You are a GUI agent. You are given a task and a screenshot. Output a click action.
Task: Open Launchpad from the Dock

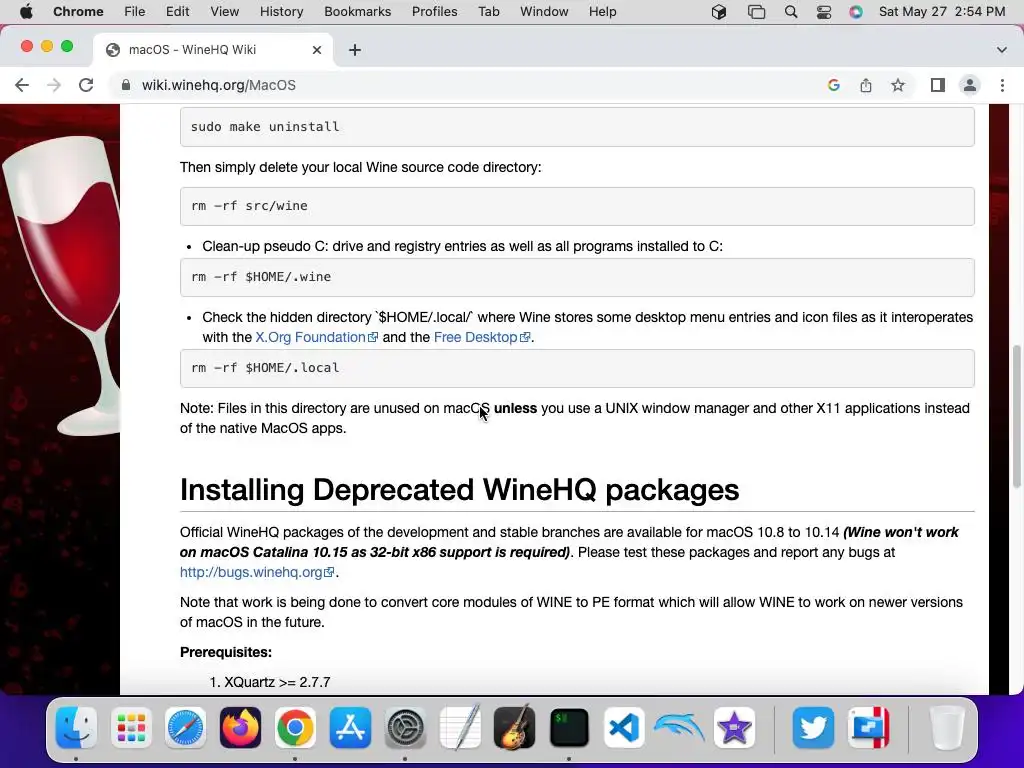pyautogui.click(x=131, y=728)
